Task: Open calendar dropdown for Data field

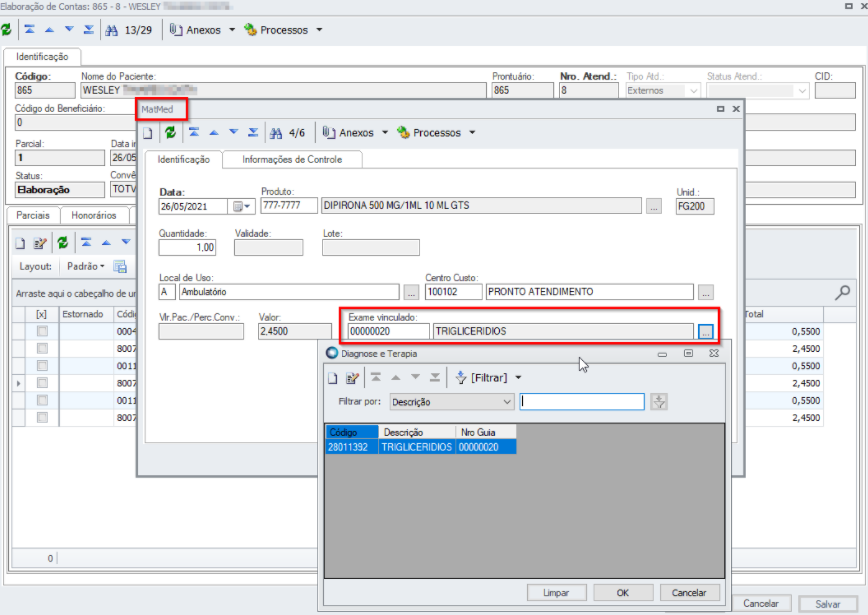Action: [x=241, y=206]
